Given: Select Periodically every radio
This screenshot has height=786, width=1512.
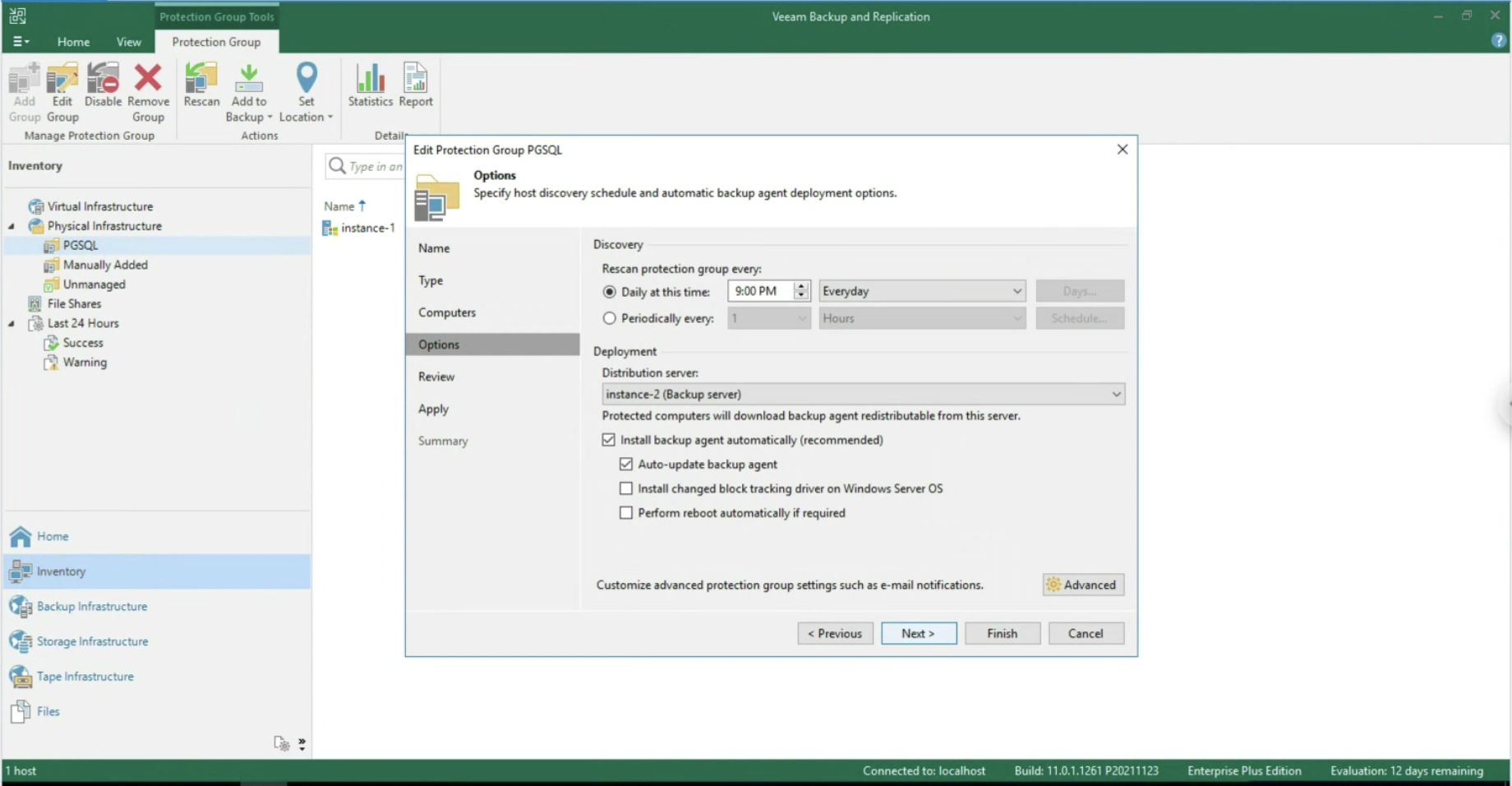Looking at the screenshot, I should (610, 318).
